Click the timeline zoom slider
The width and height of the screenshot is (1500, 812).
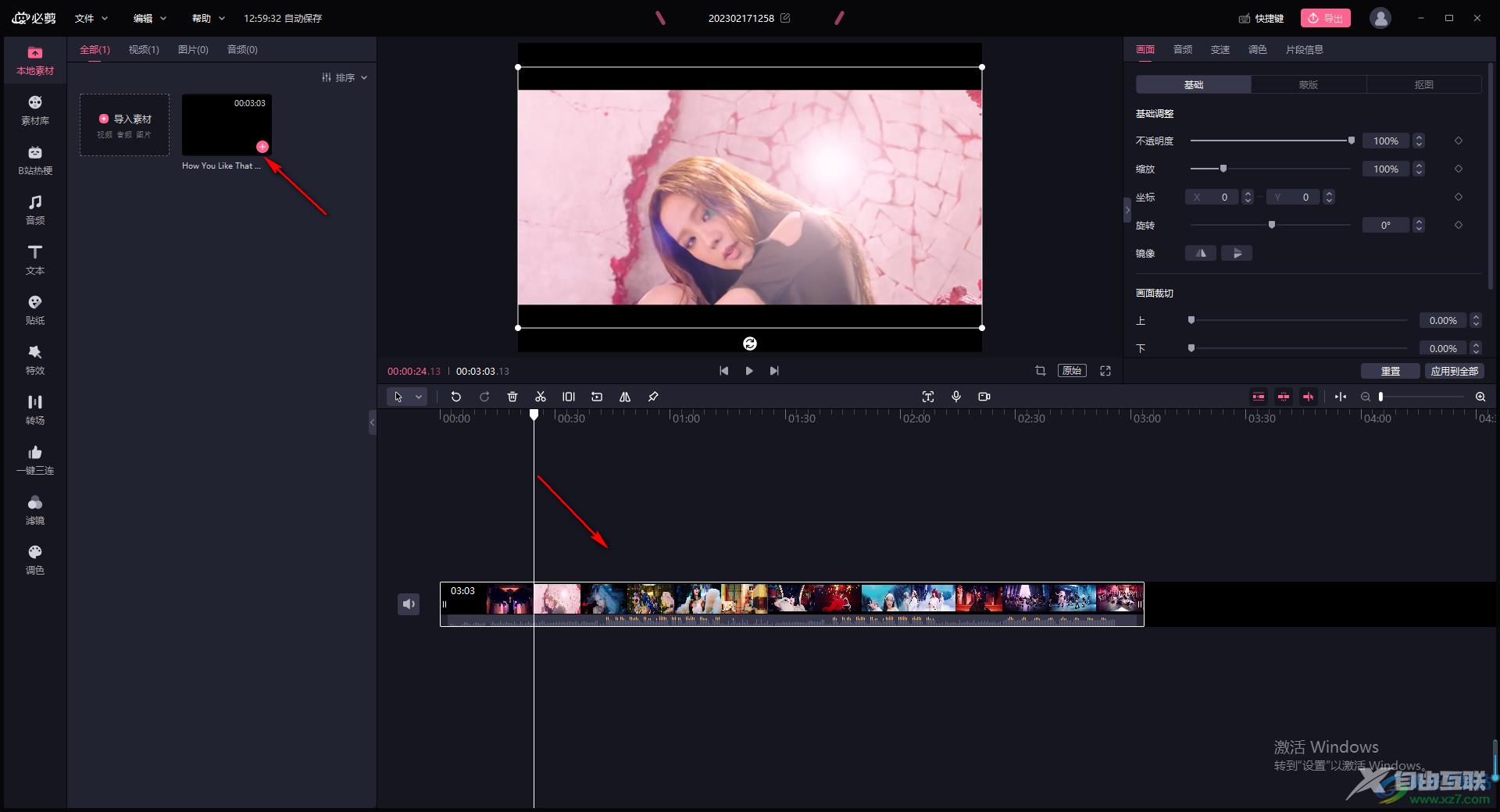(1422, 397)
